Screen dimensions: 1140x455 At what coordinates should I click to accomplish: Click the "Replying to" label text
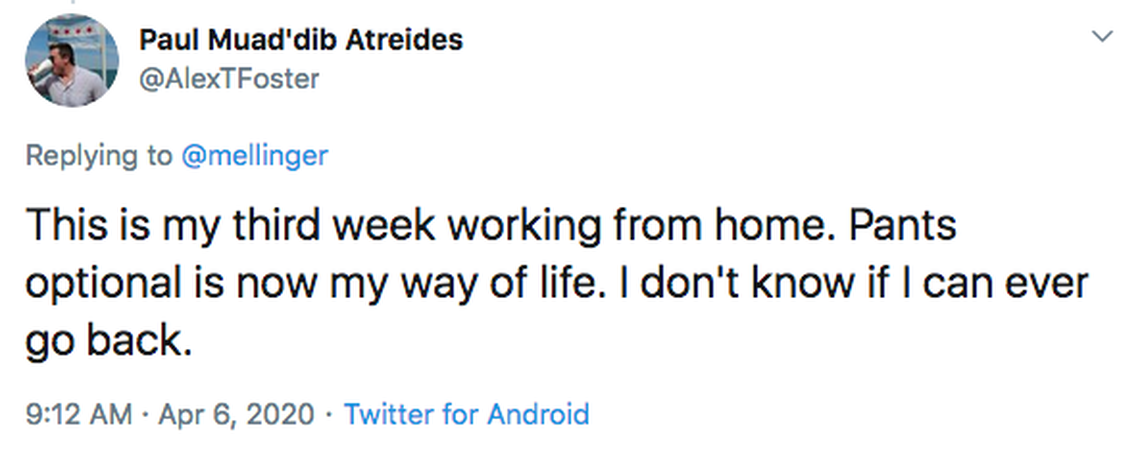96,155
